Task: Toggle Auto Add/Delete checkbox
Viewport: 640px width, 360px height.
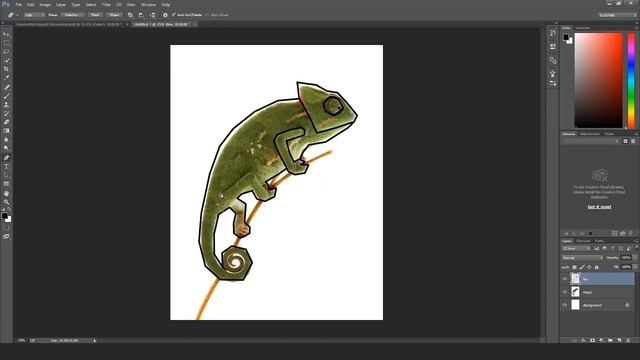Action: [173, 15]
